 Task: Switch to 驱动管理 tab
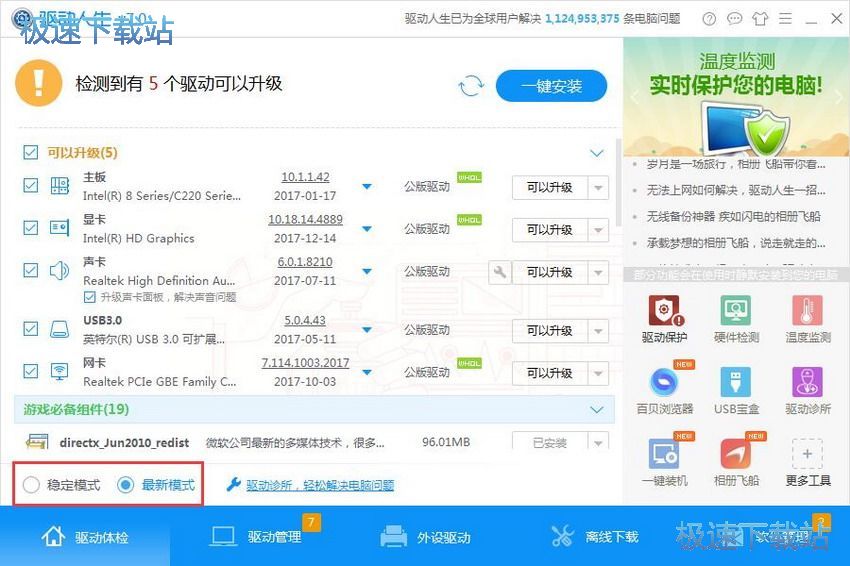tap(255, 537)
